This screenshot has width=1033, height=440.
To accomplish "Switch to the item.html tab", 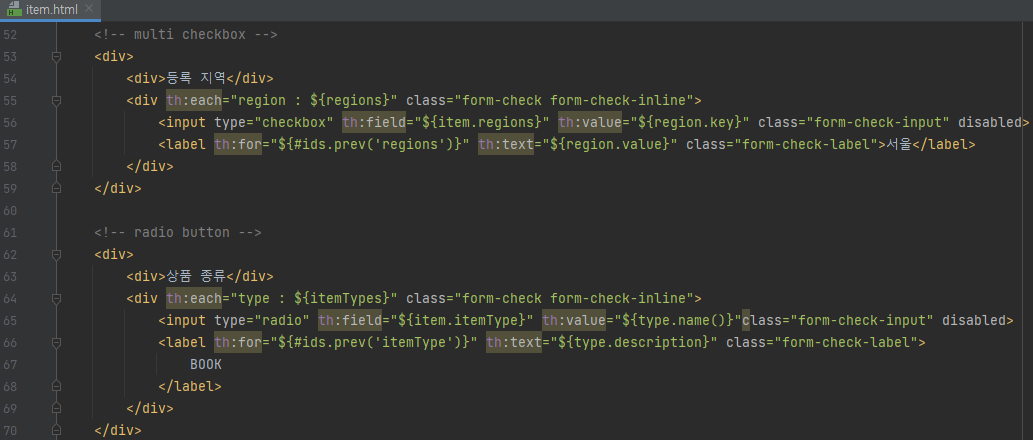I will 51,9.
